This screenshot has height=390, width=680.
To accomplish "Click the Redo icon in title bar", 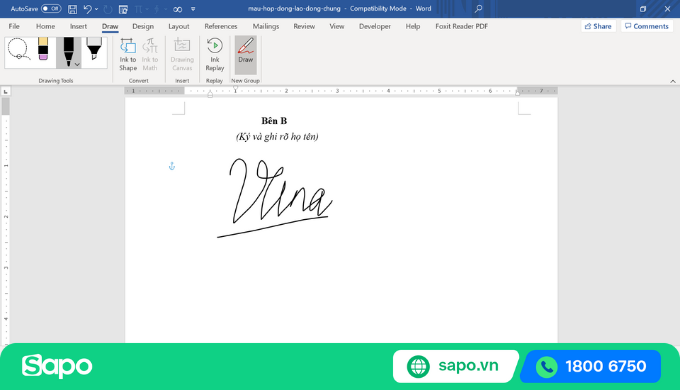I will 108,9.
